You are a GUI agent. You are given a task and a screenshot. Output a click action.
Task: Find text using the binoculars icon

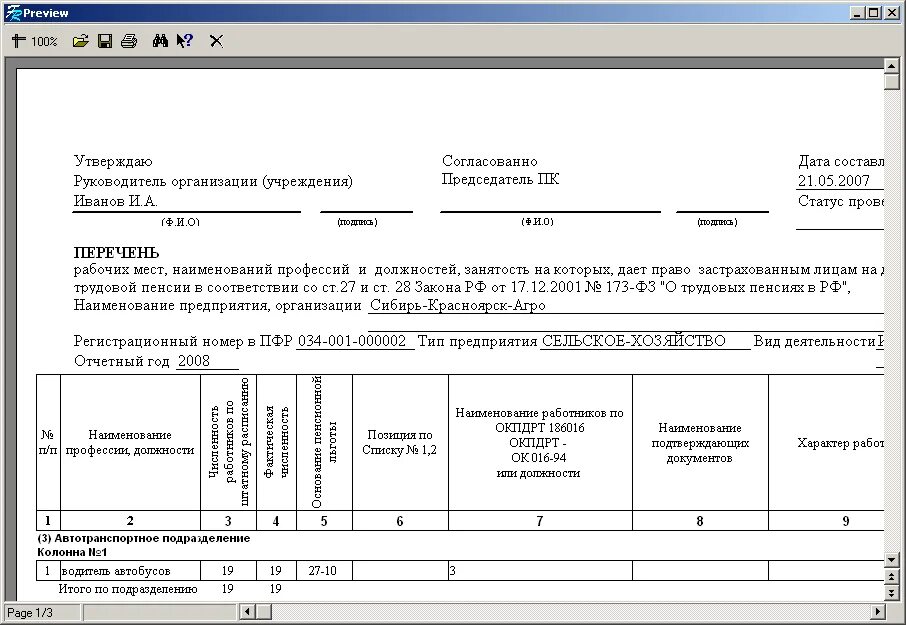(x=160, y=41)
